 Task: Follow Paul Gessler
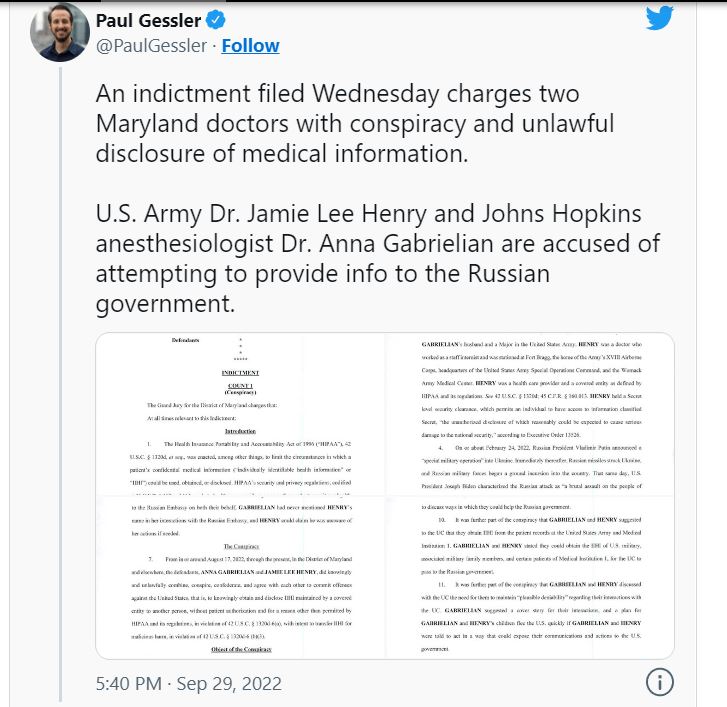(250, 46)
